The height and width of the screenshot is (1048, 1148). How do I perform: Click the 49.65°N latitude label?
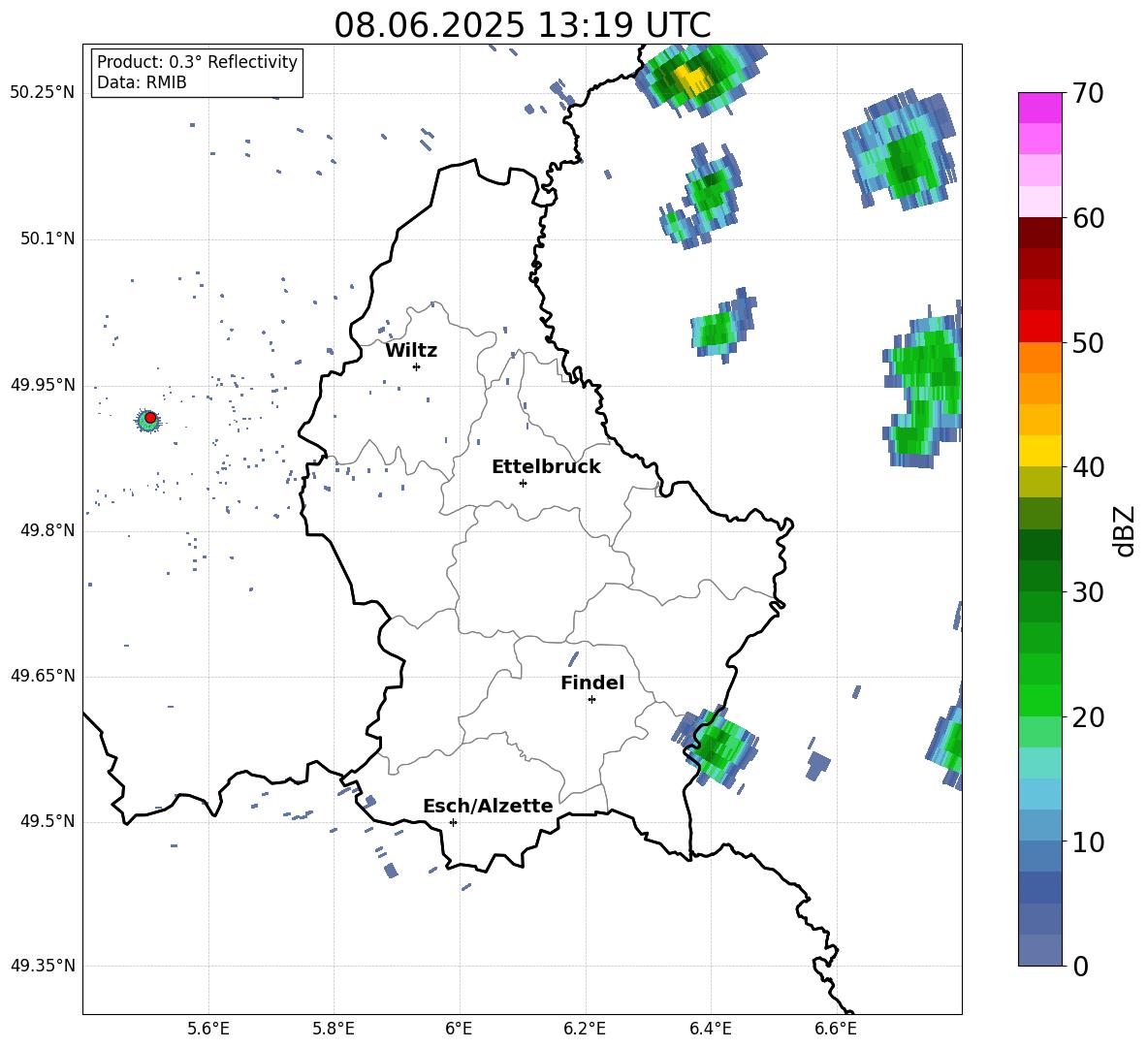pos(43,675)
